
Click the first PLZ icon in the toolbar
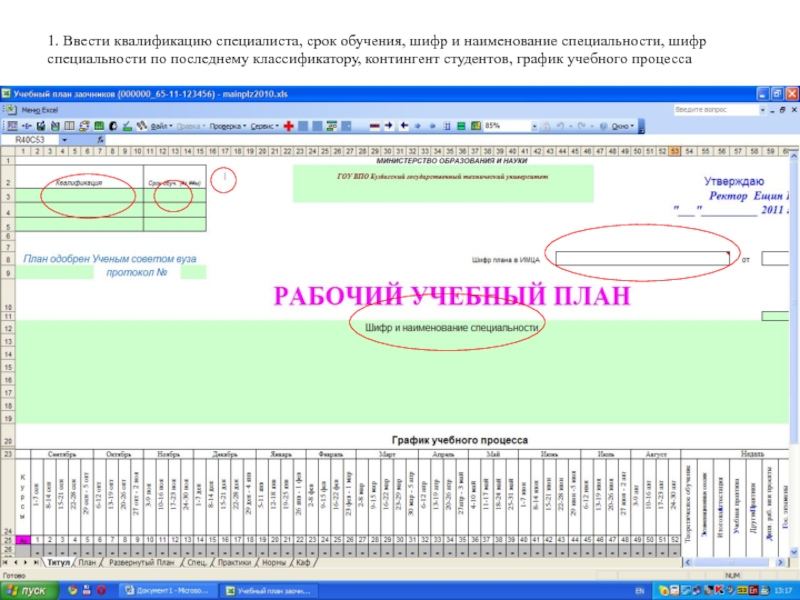pyautogui.click(x=12, y=126)
